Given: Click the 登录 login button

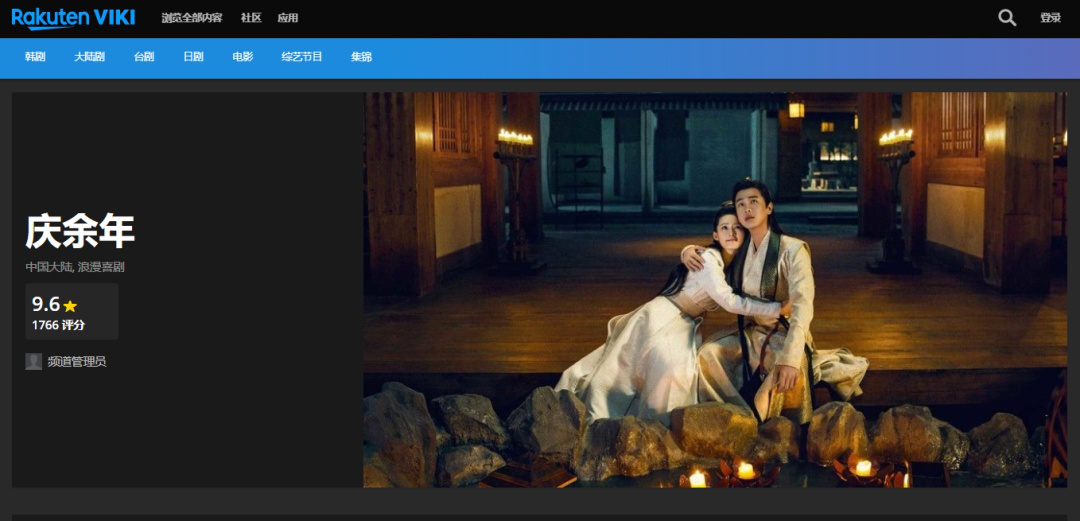Looking at the screenshot, I should [x=1050, y=18].
